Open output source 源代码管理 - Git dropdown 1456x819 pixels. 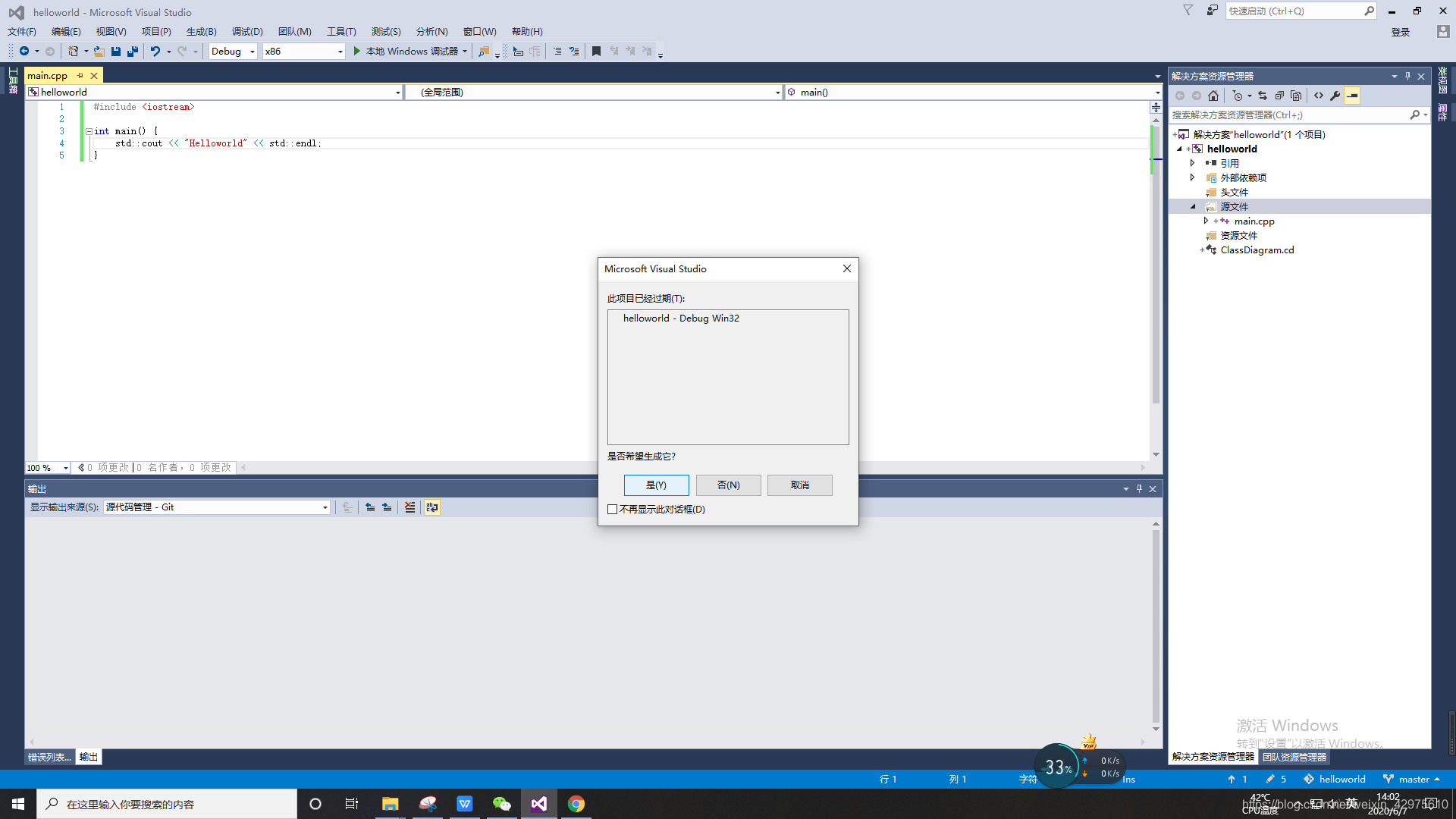tap(217, 507)
